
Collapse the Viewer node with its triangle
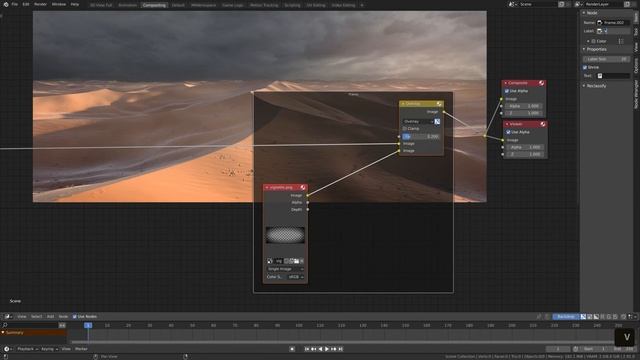[x=507, y=124]
